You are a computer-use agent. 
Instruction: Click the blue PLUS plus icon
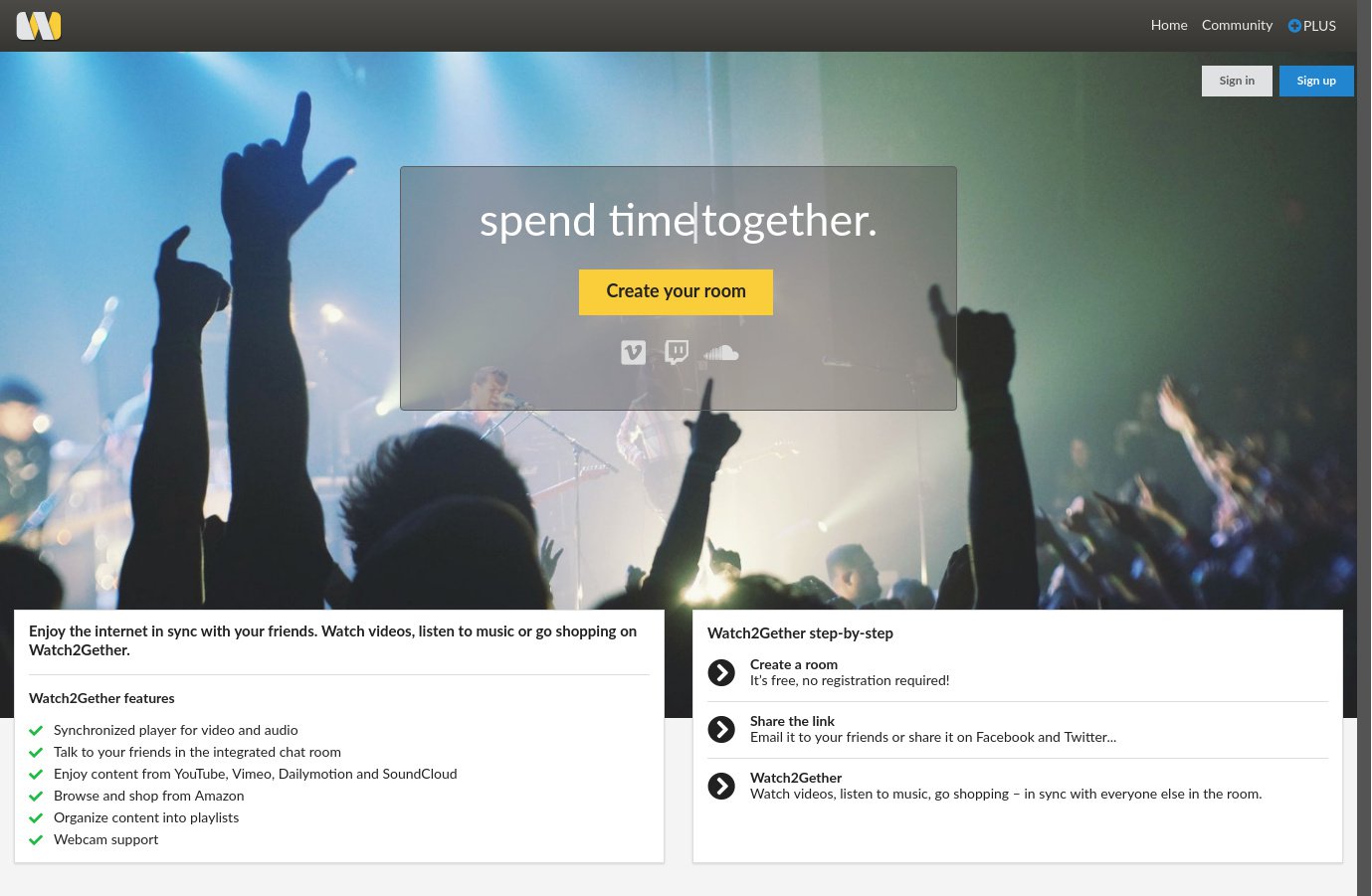(x=1294, y=26)
